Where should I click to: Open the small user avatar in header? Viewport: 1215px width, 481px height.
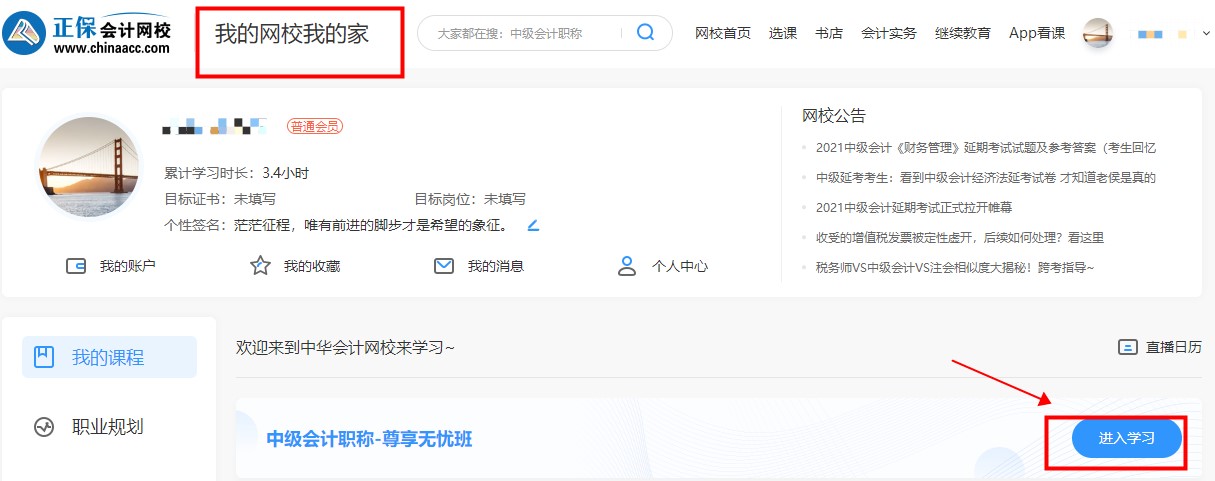coord(1099,33)
